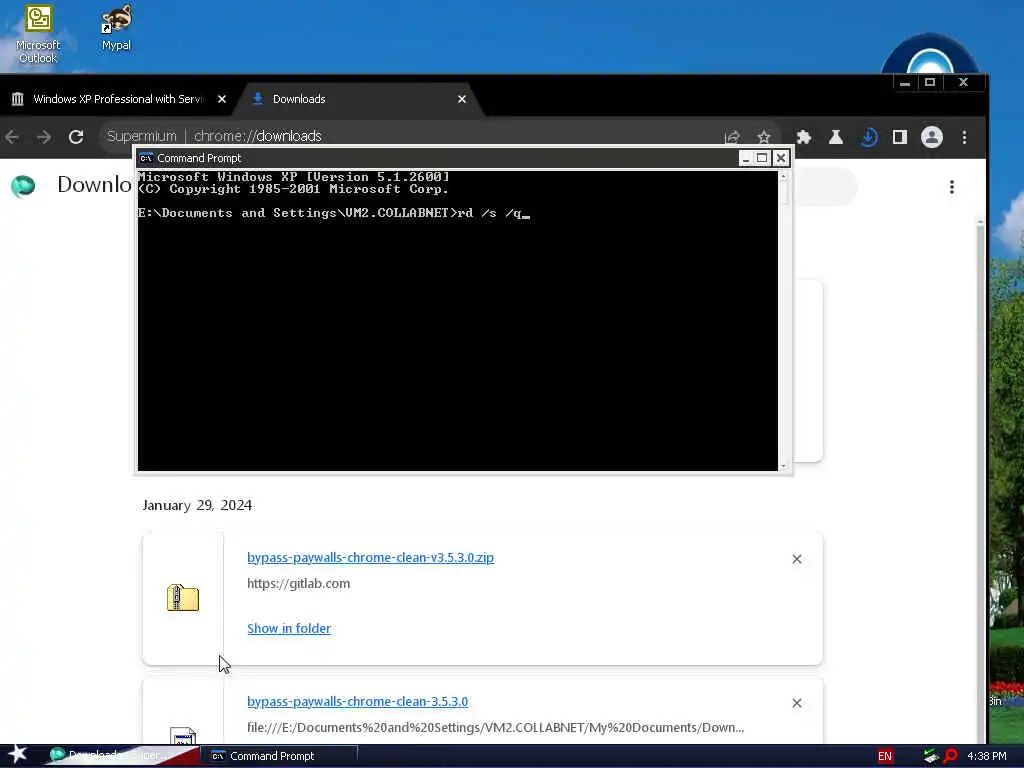This screenshot has width=1024, height=768.
Task: Open downloads page more actions menu
Action: coord(952,187)
